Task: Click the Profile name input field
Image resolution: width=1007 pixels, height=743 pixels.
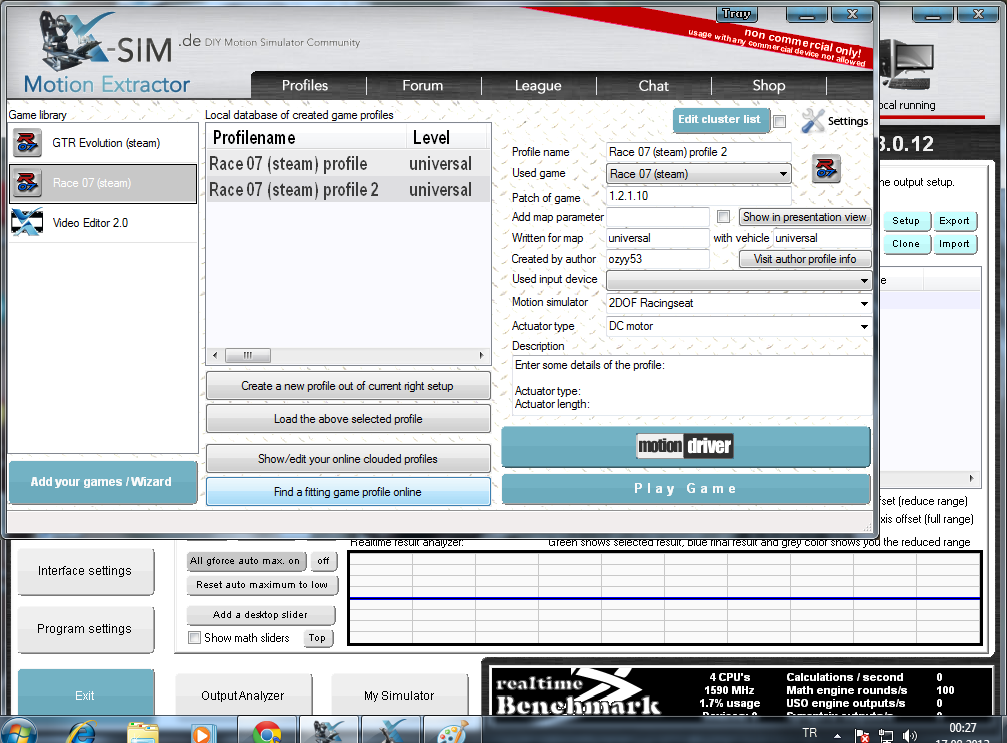Action: [x=698, y=152]
